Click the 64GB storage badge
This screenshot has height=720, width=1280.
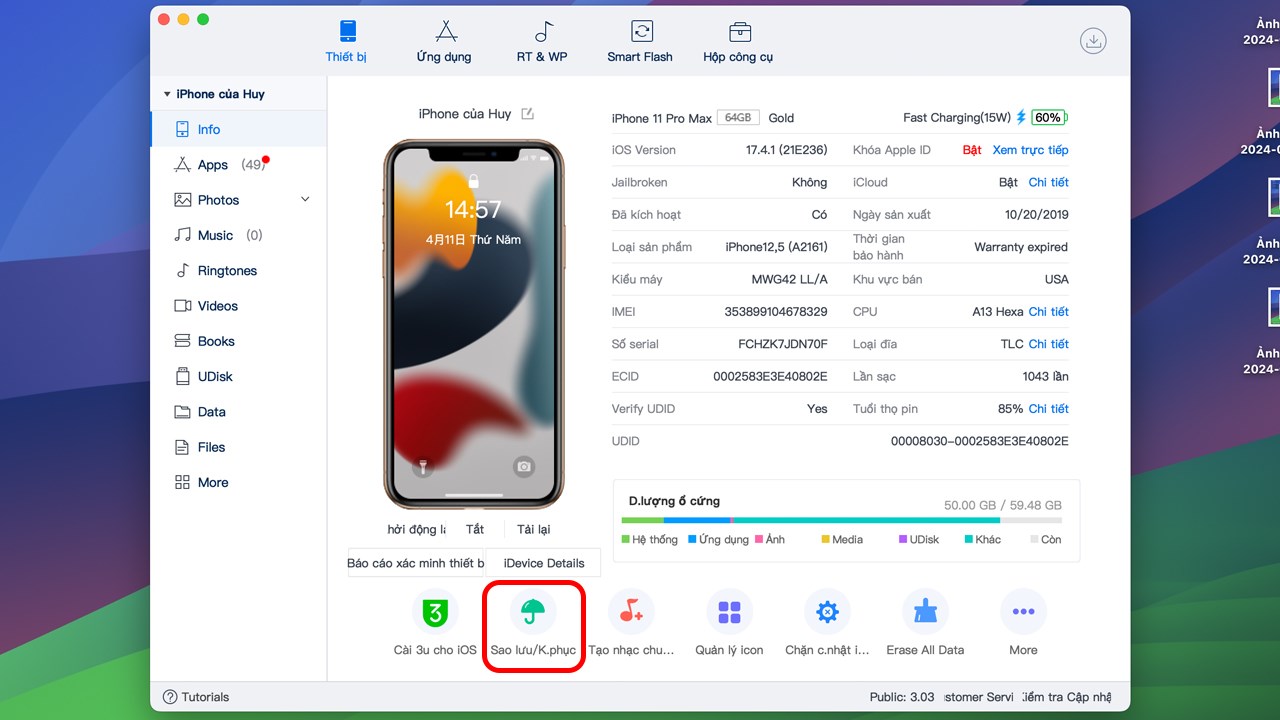coord(738,118)
